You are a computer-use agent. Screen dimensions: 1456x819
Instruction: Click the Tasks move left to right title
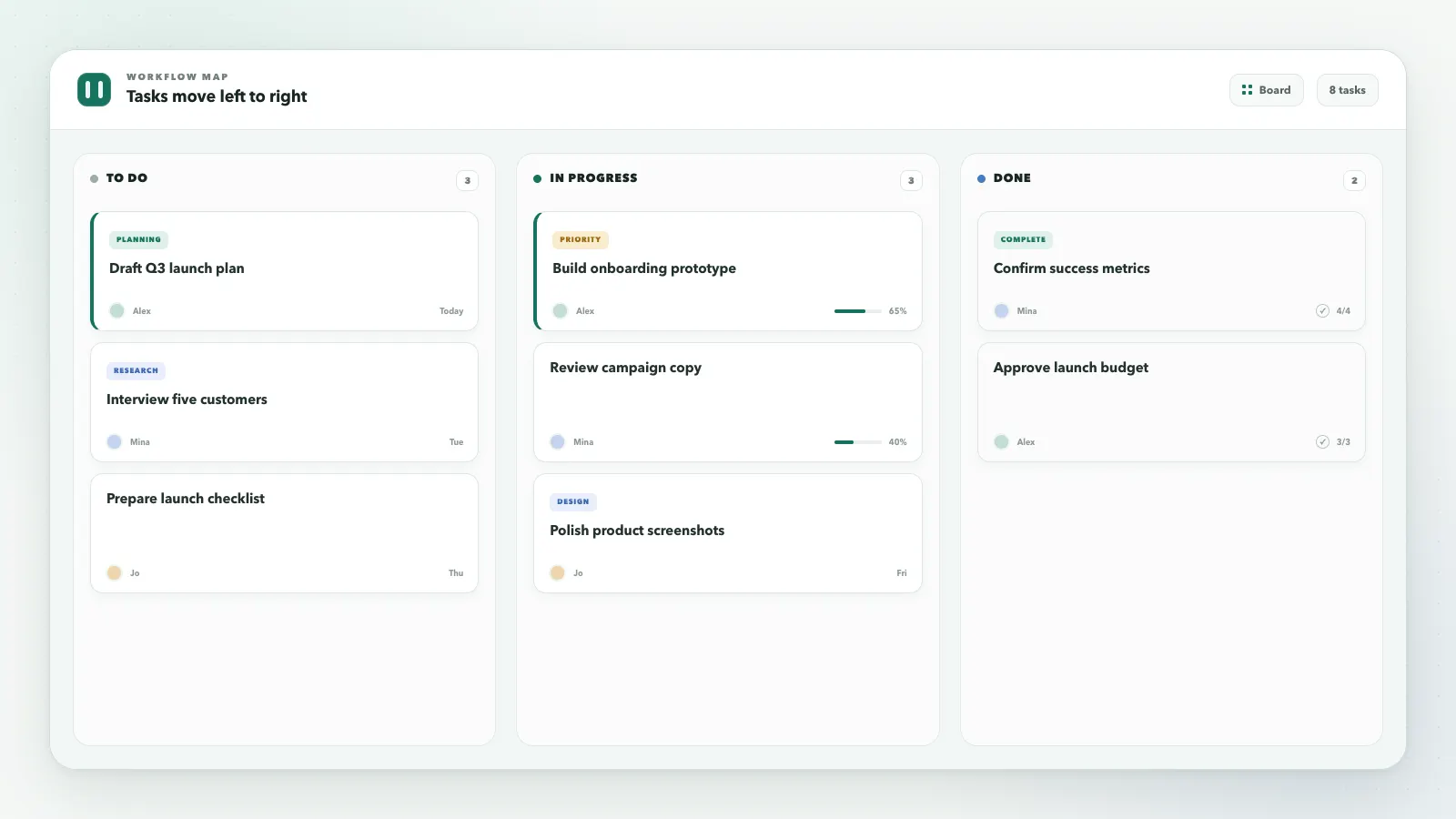click(217, 96)
